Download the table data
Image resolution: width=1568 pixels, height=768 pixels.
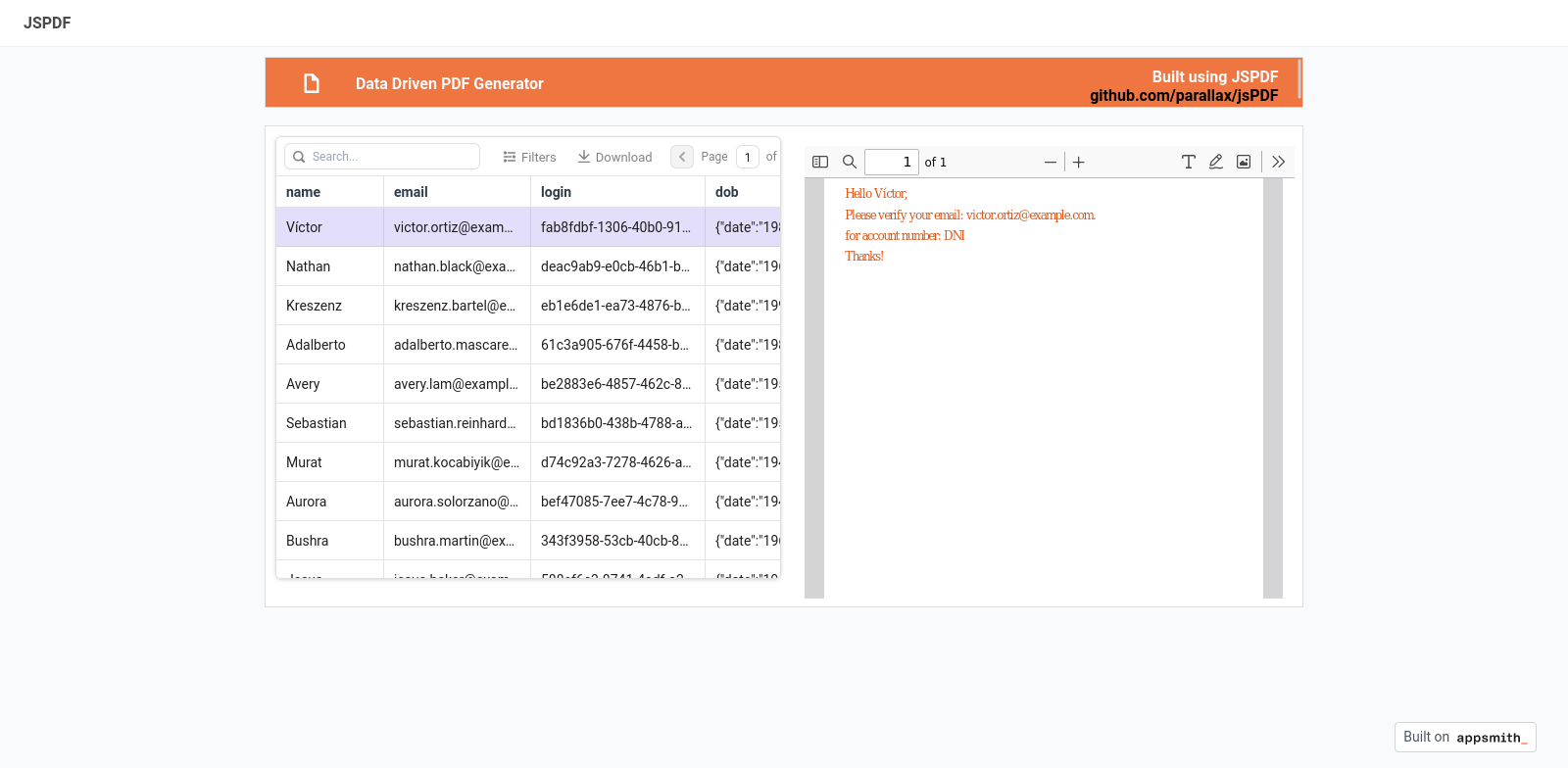[614, 157]
